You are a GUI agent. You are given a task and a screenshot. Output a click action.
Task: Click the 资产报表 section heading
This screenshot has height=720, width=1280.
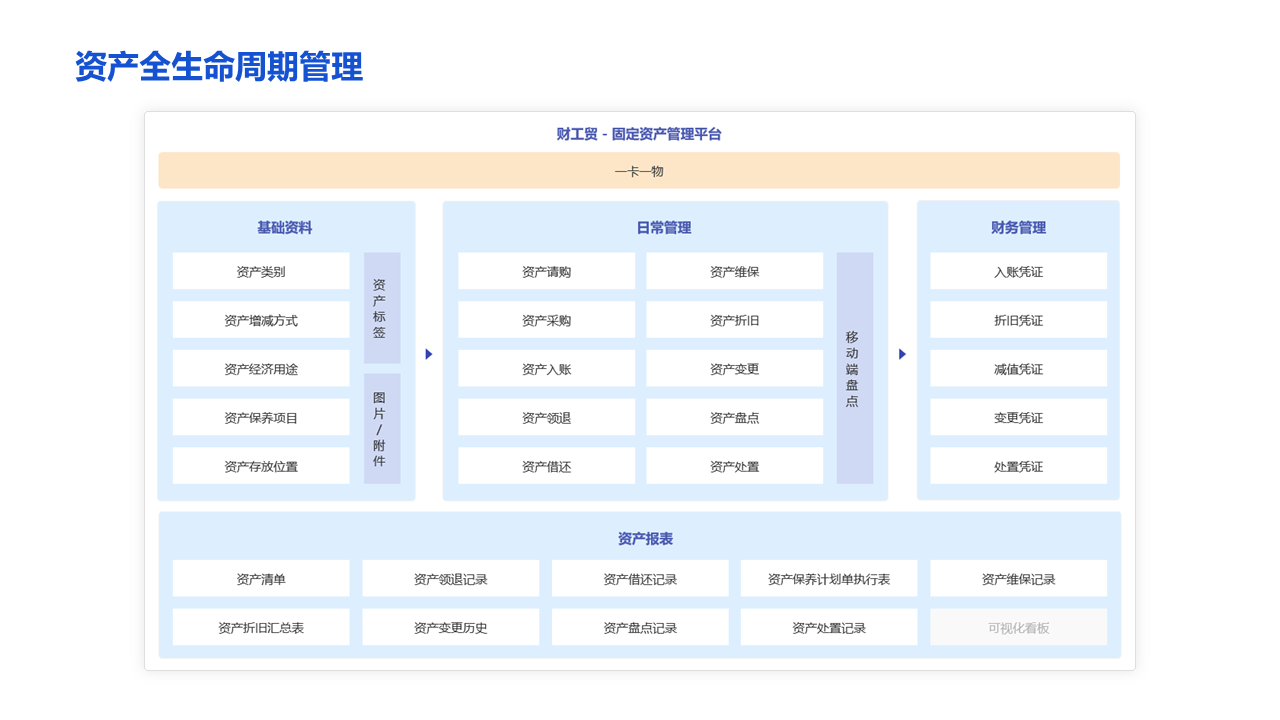(645, 539)
